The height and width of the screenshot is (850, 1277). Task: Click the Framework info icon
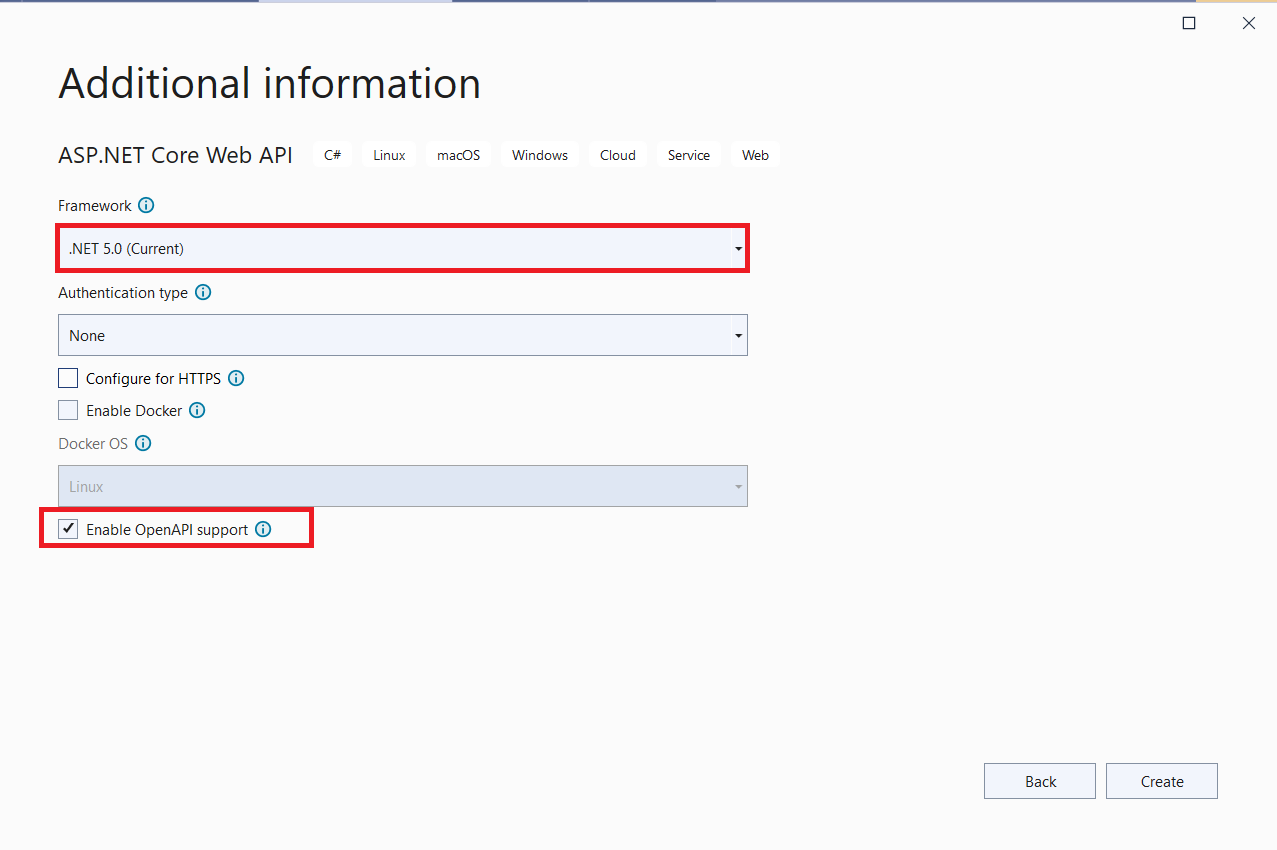coord(146,205)
